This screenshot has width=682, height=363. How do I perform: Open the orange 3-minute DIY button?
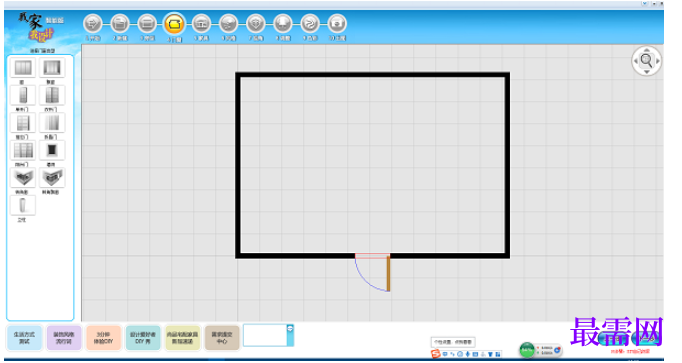(x=103, y=338)
